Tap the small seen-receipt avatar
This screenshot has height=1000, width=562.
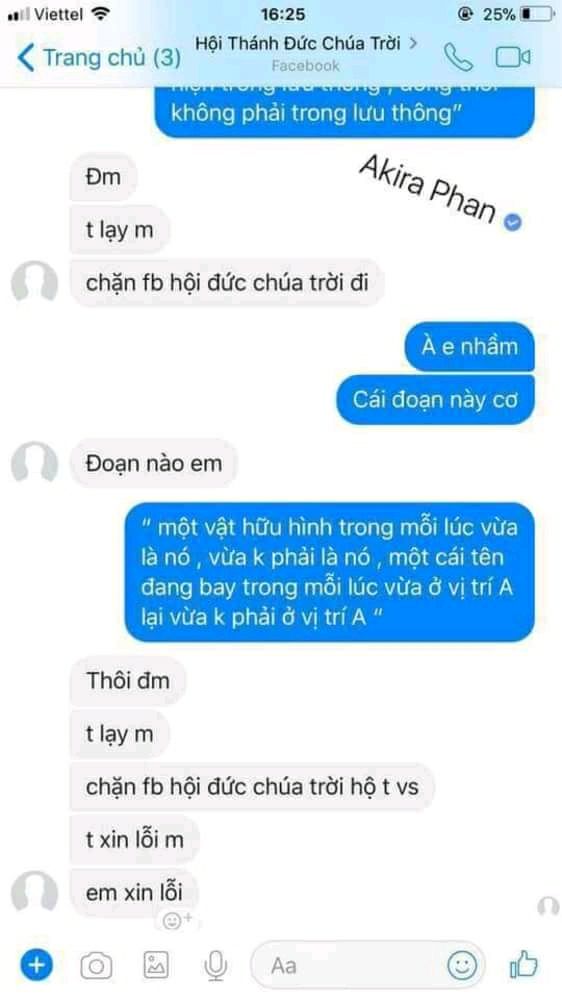[x=548, y=906]
